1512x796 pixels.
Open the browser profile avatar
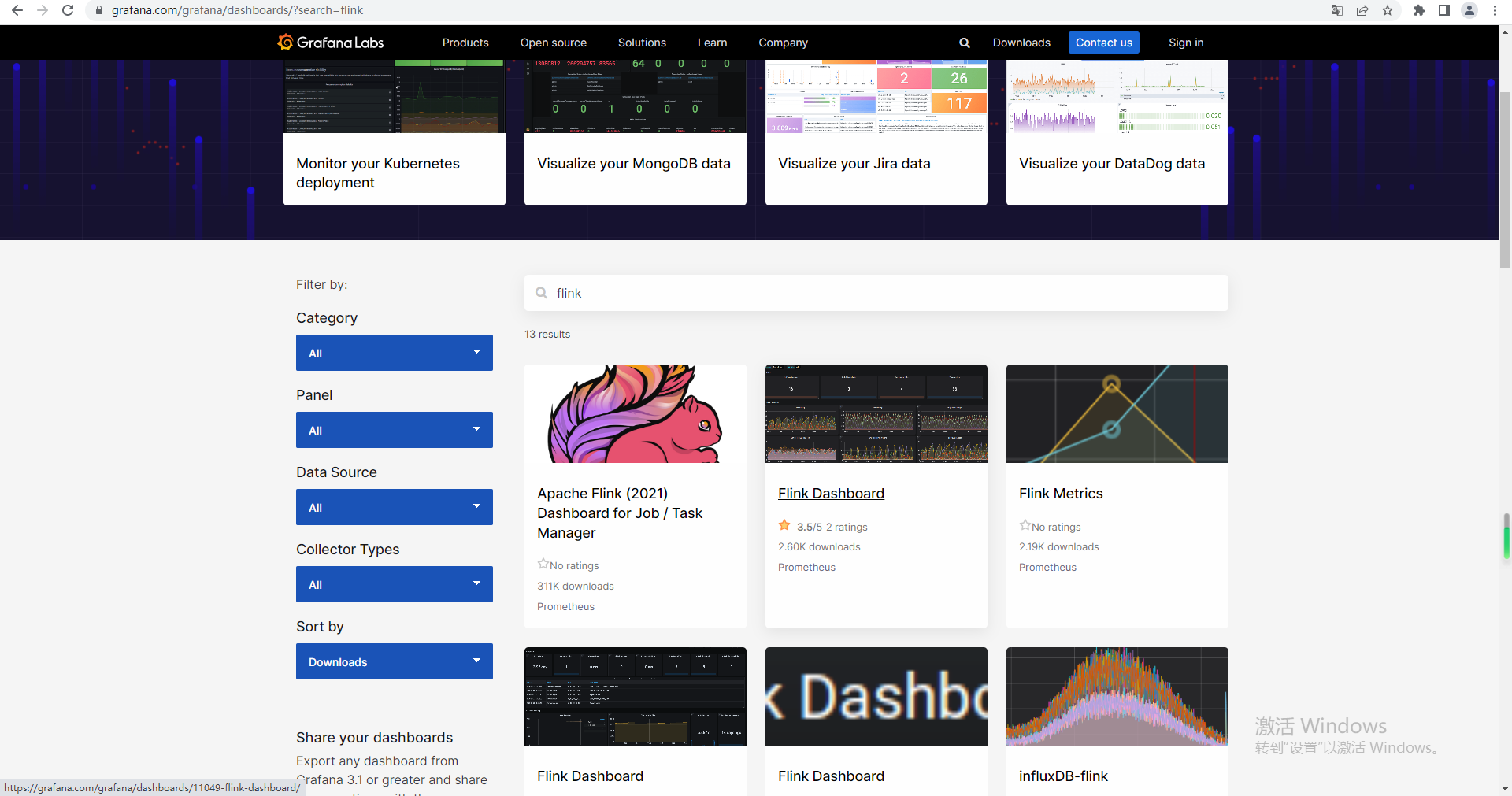tap(1469, 10)
